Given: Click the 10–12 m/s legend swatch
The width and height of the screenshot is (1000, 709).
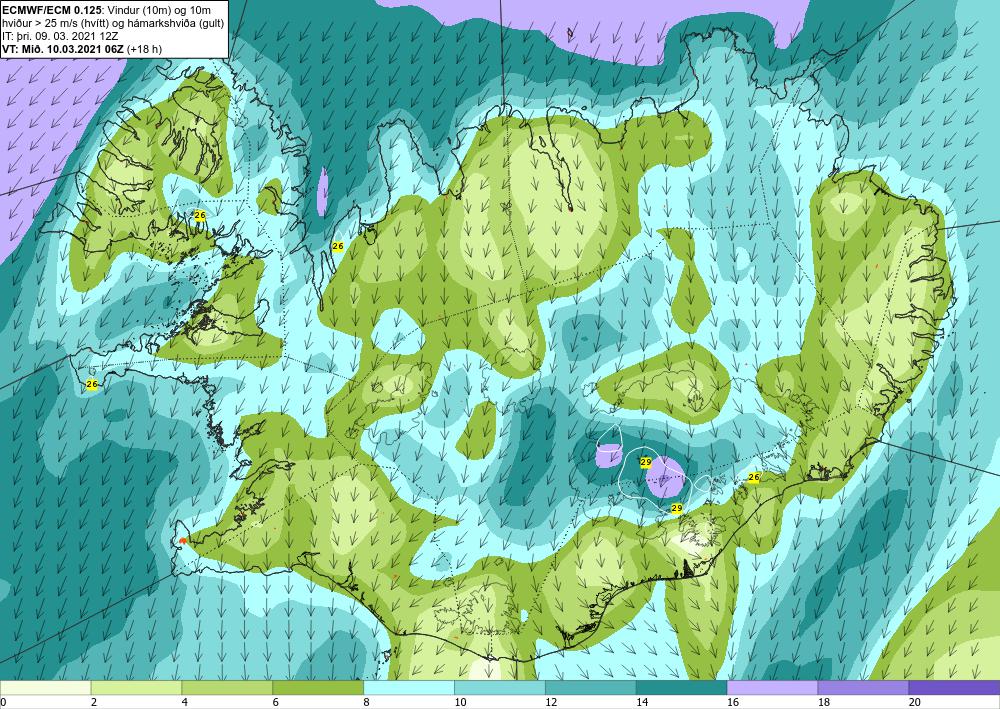Looking at the screenshot, I should [x=499, y=687].
